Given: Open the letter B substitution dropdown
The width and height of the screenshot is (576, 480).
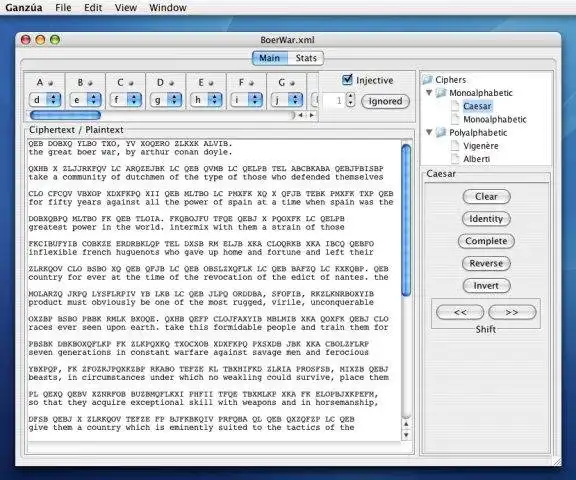Looking at the screenshot, I should coord(85,100).
